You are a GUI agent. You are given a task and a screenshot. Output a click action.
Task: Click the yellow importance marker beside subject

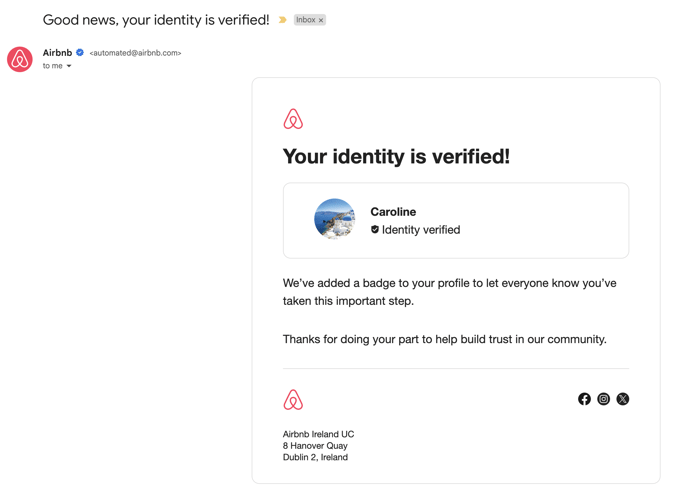tap(283, 20)
